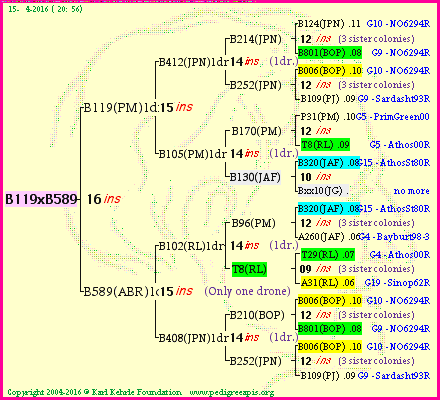440x400 pixels.
Task: Click '(3 sister colonies)' beside B124(JPN)
Action: point(376,39)
